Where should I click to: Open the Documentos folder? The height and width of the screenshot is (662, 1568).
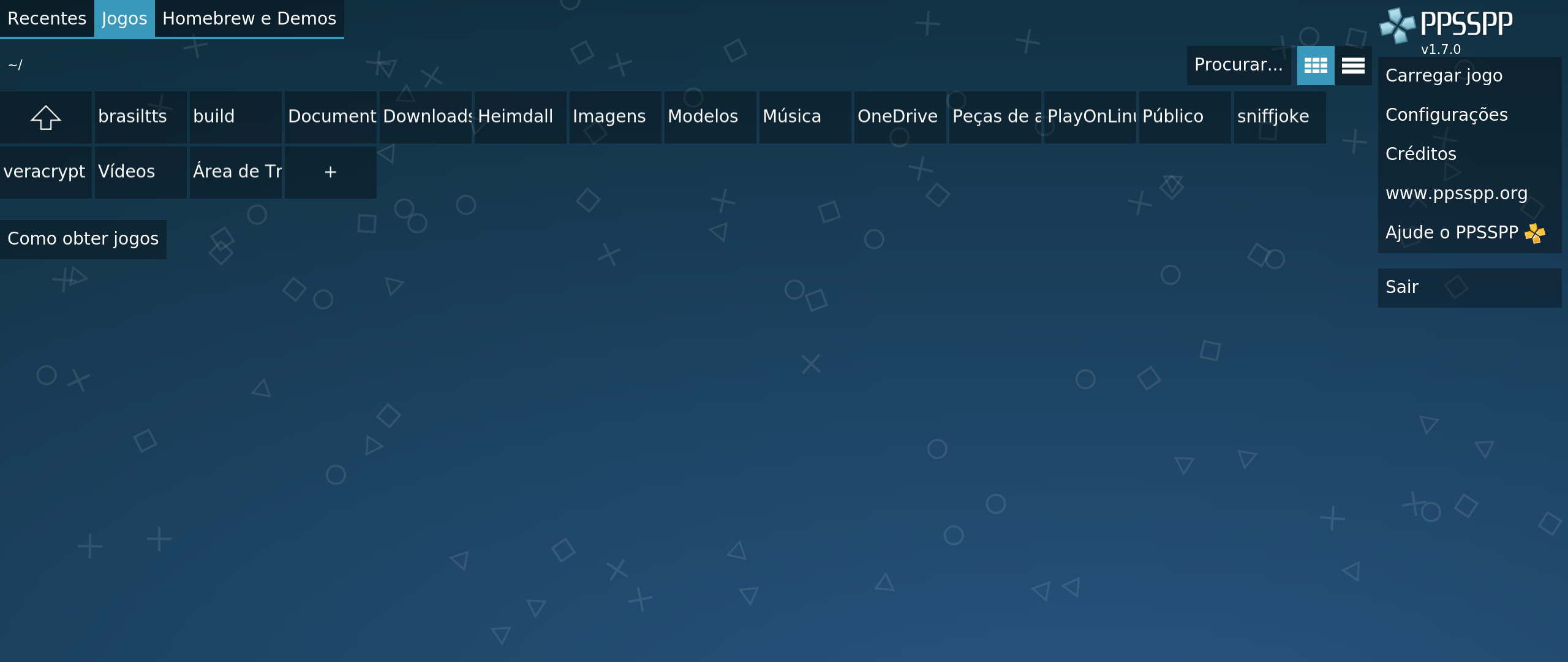pos(331,117)
